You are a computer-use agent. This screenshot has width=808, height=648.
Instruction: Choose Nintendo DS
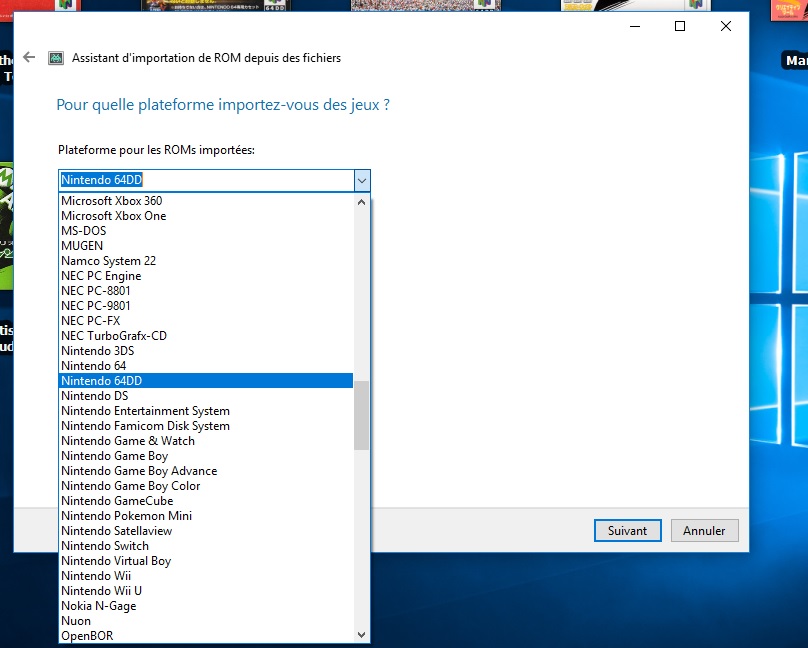(x=206, y=396)
